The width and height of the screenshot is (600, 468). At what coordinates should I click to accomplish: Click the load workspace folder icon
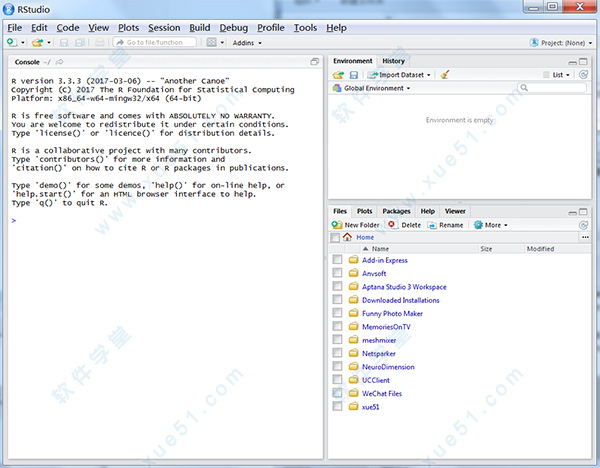pos(338,75)
